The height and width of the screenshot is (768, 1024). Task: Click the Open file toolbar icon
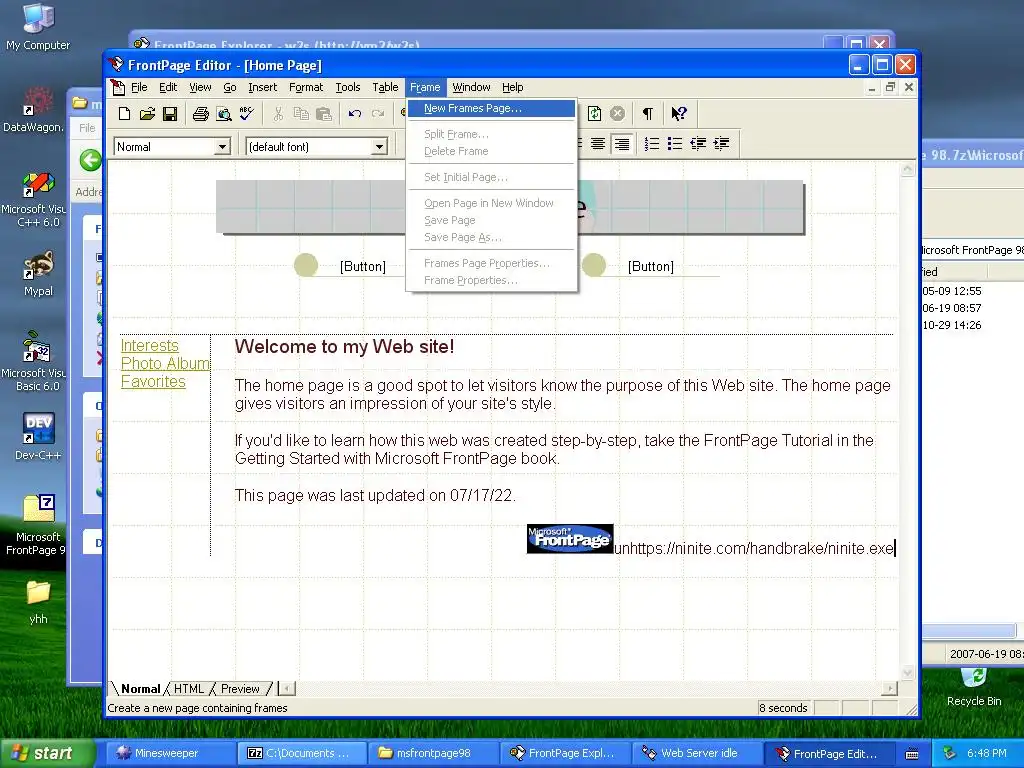(x=148, y=114)
